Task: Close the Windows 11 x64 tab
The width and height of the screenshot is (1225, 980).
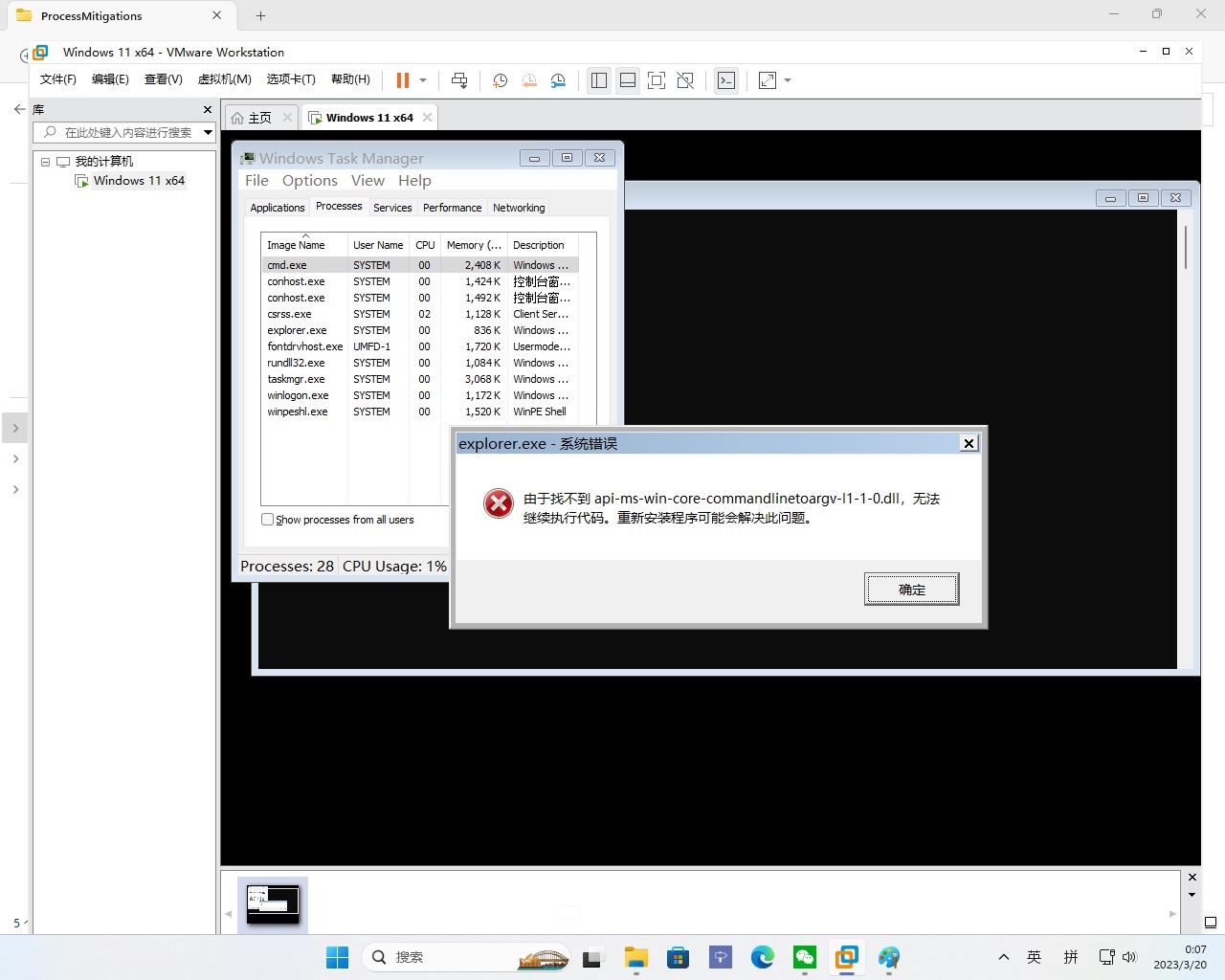Action: click(x=428, y=118)
